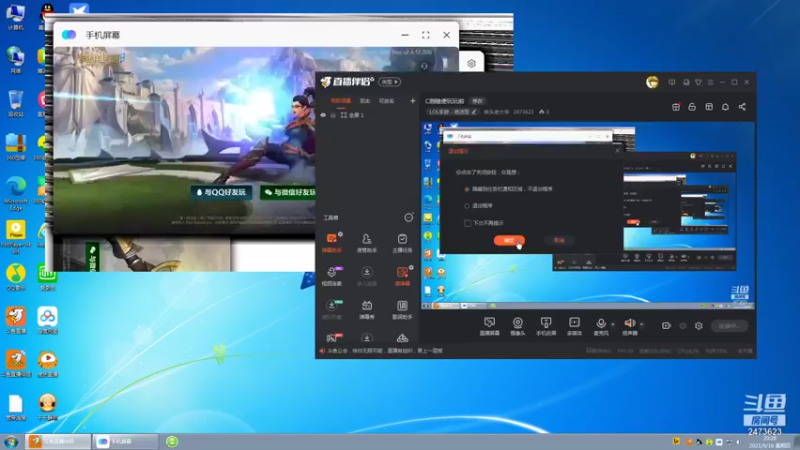Click the 修改 button beside the stream title

point(477,101)
